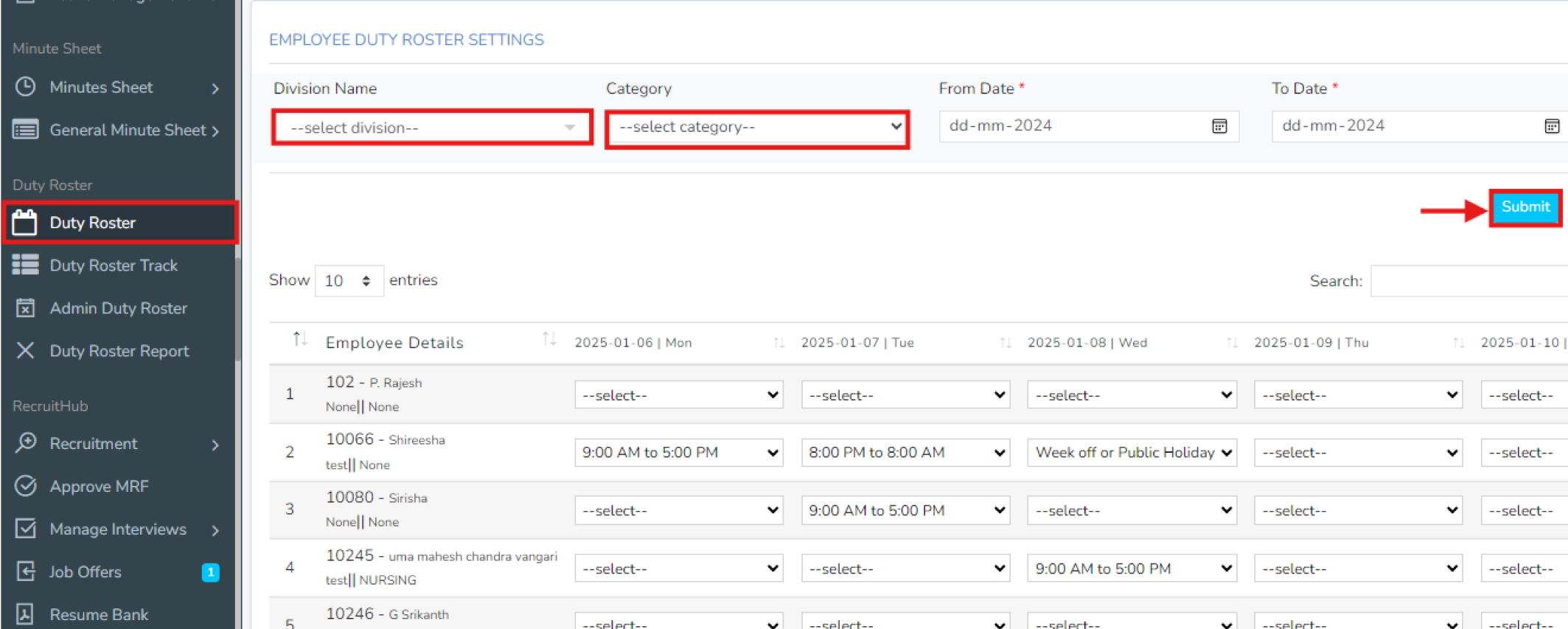This screenshot has width=1568, height=629.
Task: Sort the 2025-01-06 Mon column
Action: pos(778,342)
